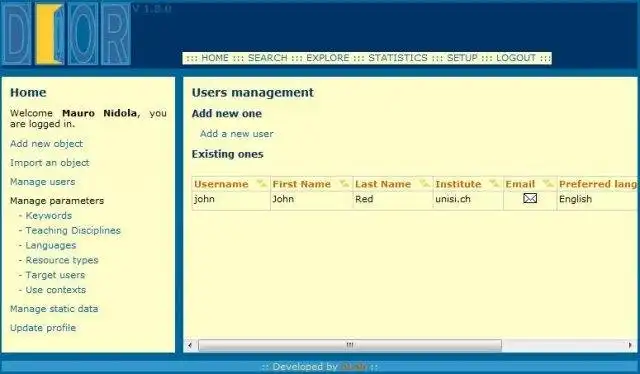
Task: Click the Username column header
Action: coord(221,184)
